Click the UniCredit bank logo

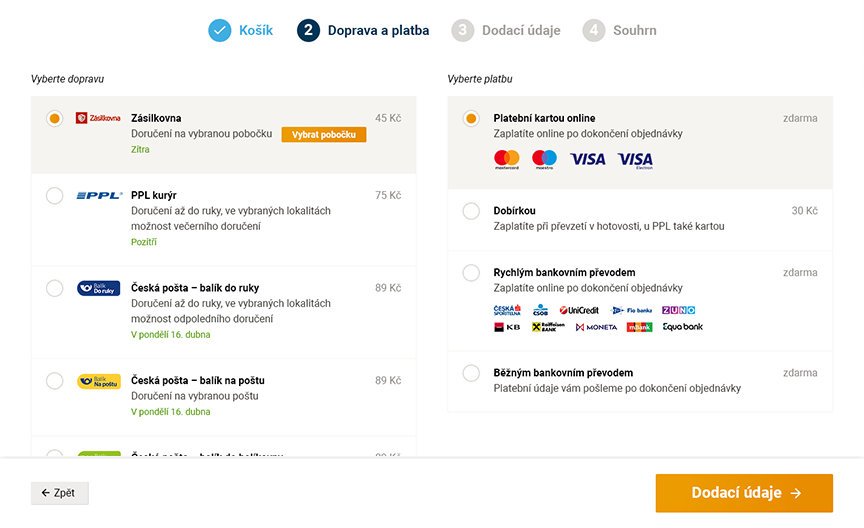coord(579,310)
